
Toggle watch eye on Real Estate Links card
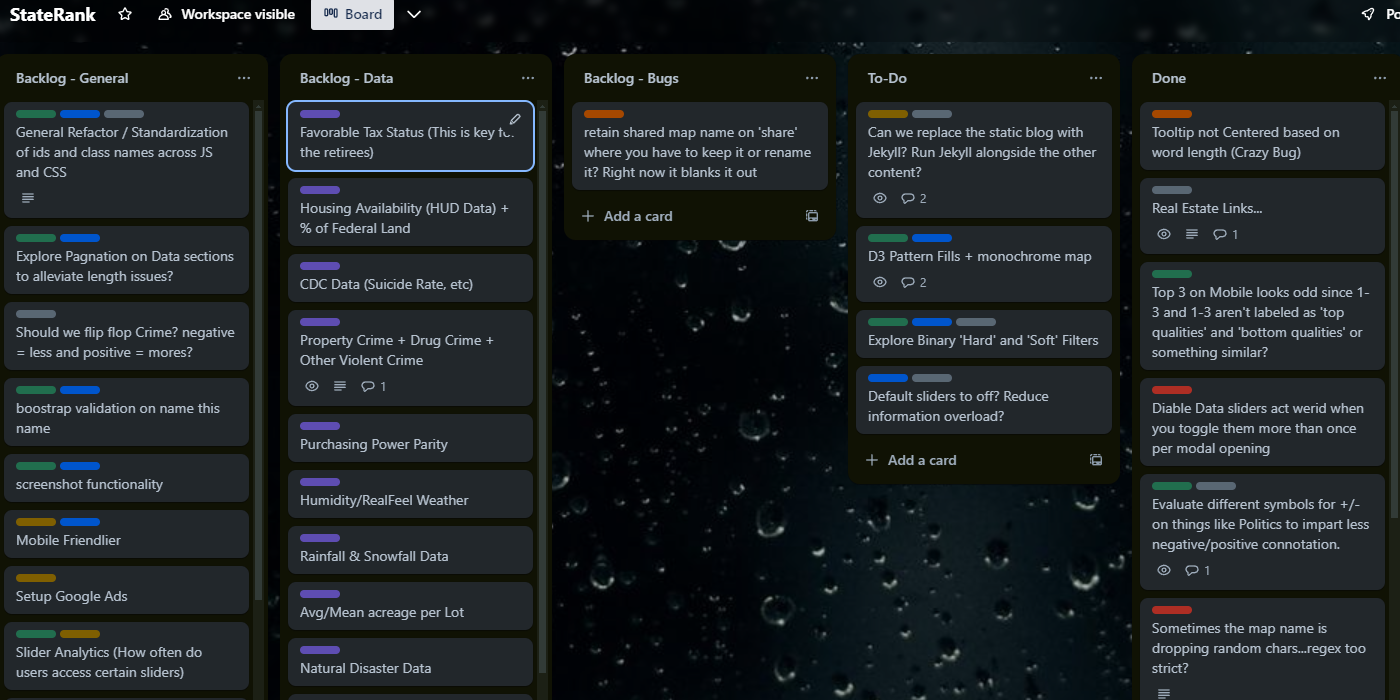[x=1163, y=233]
